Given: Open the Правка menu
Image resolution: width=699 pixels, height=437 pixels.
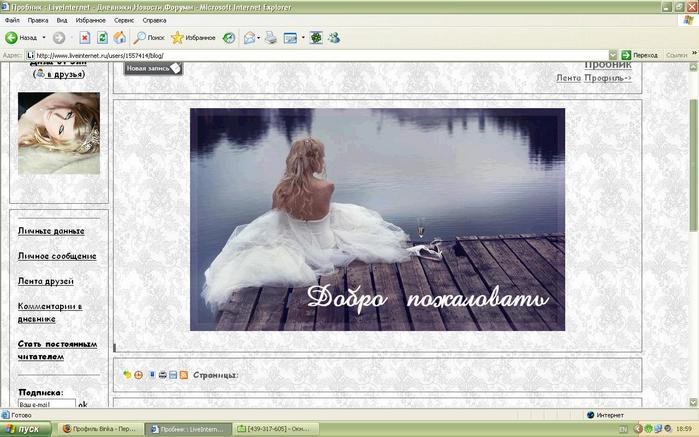Looking at the screenshot, I should click(x=38, y=20).
